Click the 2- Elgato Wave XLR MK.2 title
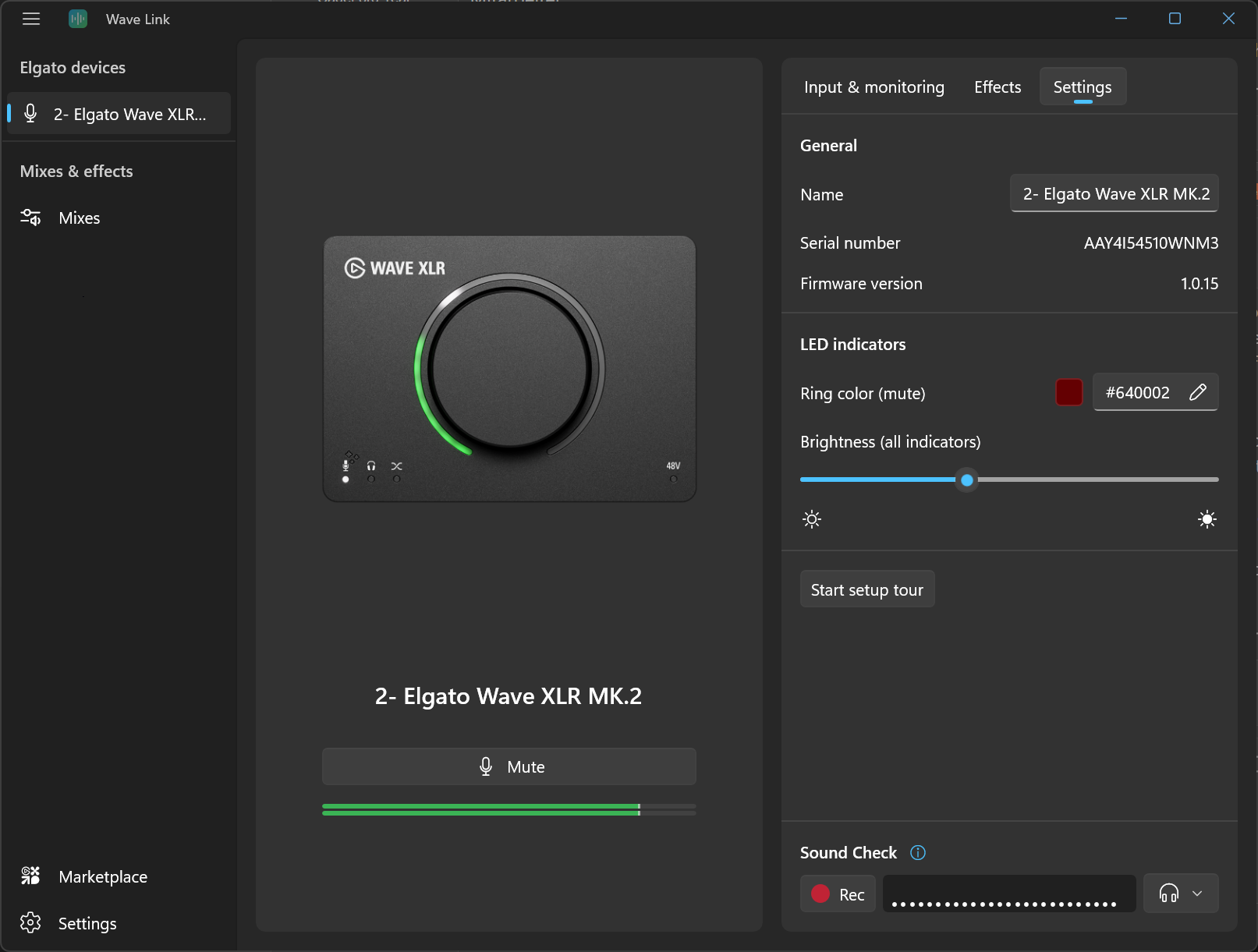 509,695
